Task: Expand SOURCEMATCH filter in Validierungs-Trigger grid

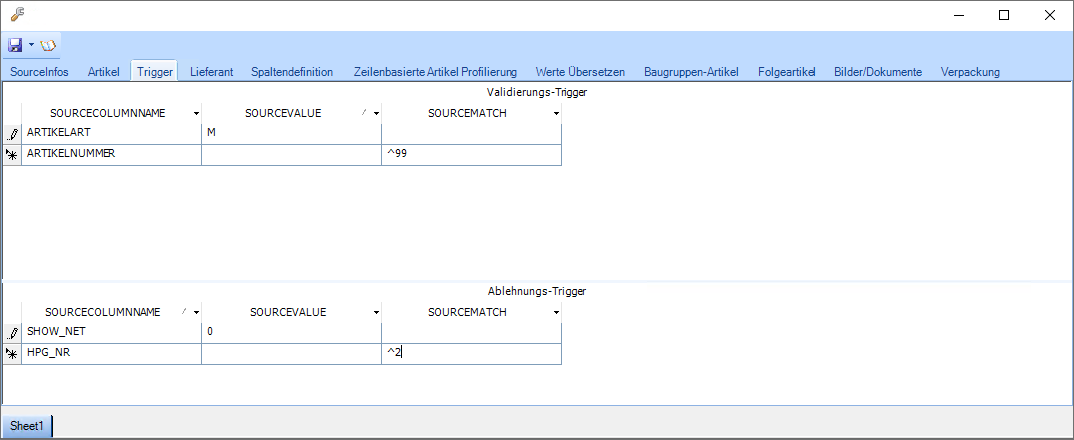Action: click(x=556, y=114)
